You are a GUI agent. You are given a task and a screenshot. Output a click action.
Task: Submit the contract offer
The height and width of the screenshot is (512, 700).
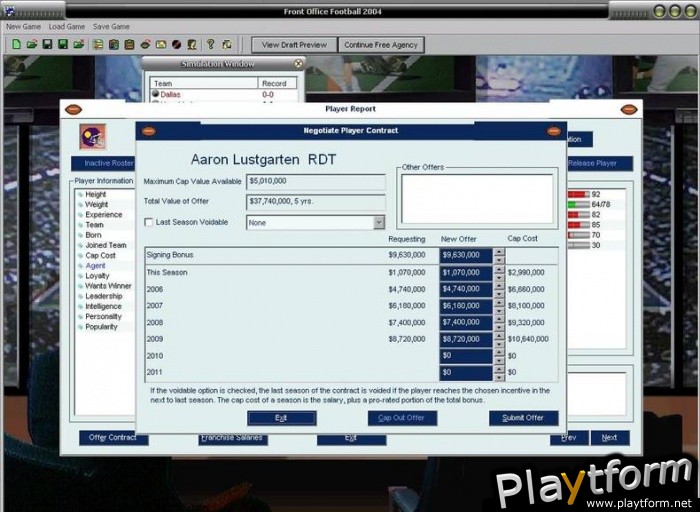tap(524, 418)
